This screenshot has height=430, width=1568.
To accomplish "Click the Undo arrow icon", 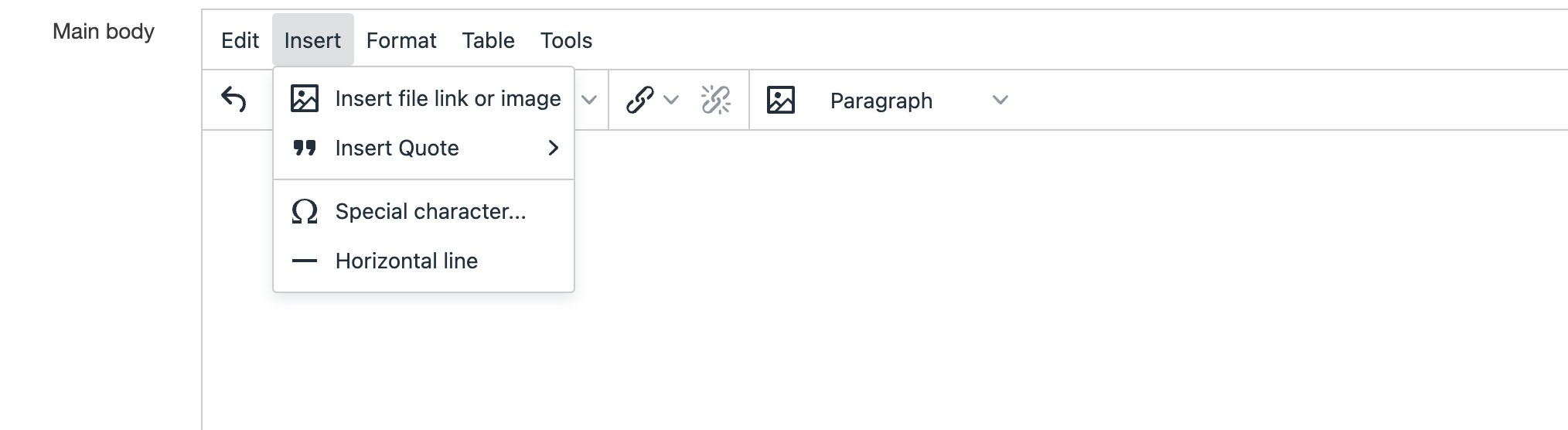I will coord(233,100).
